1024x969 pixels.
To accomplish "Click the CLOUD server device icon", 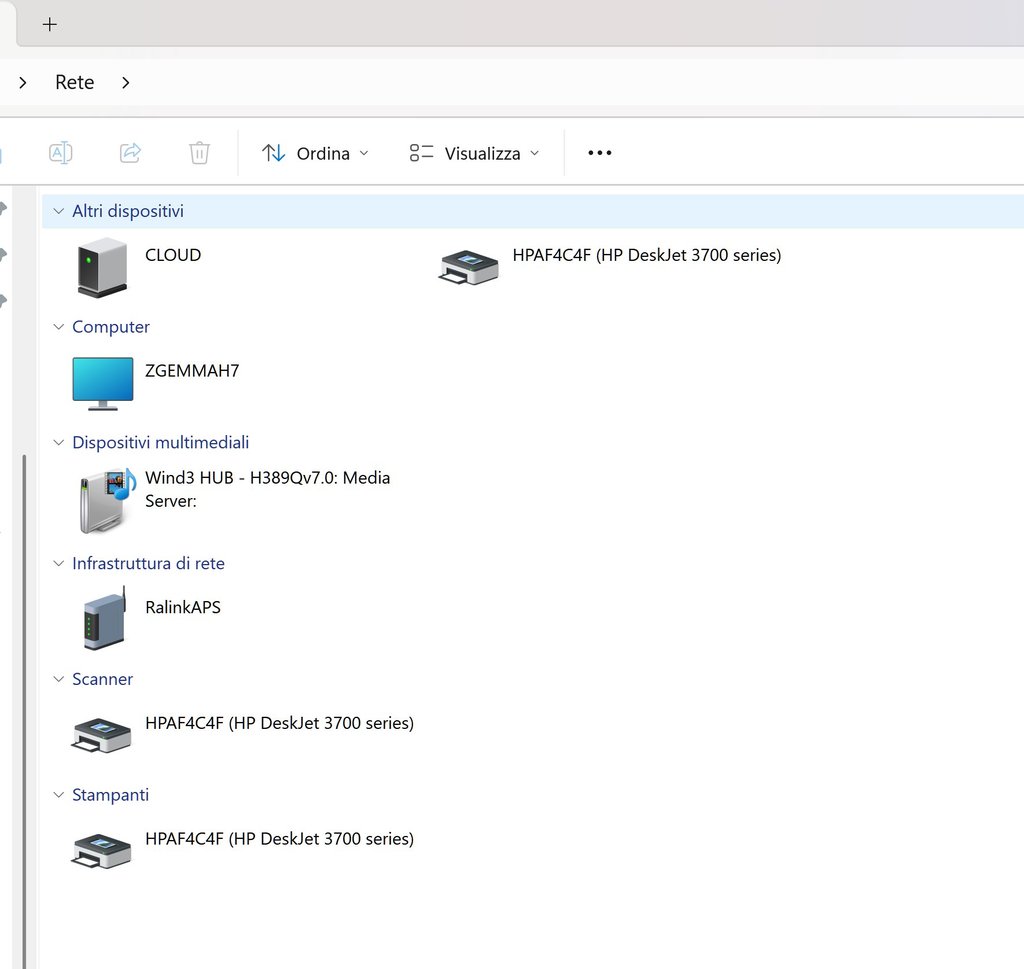I will [102, 267].
